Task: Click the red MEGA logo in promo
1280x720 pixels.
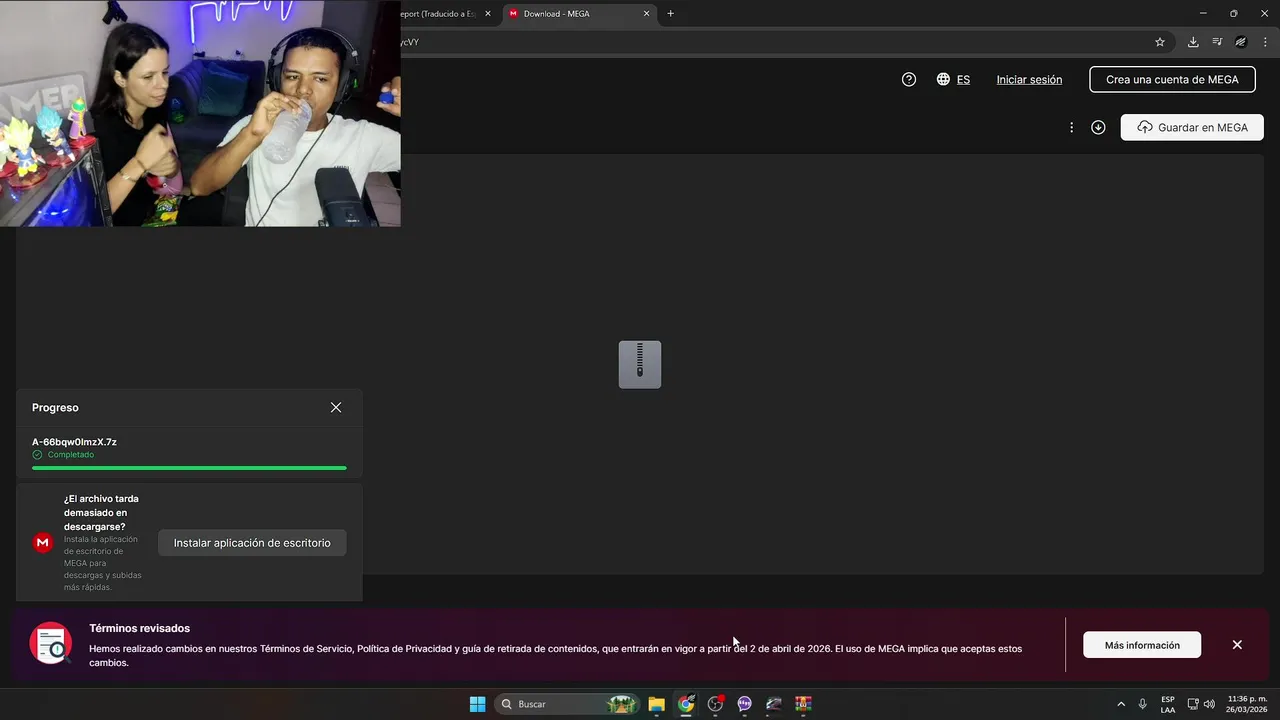Action: click(x=43, y=543)
